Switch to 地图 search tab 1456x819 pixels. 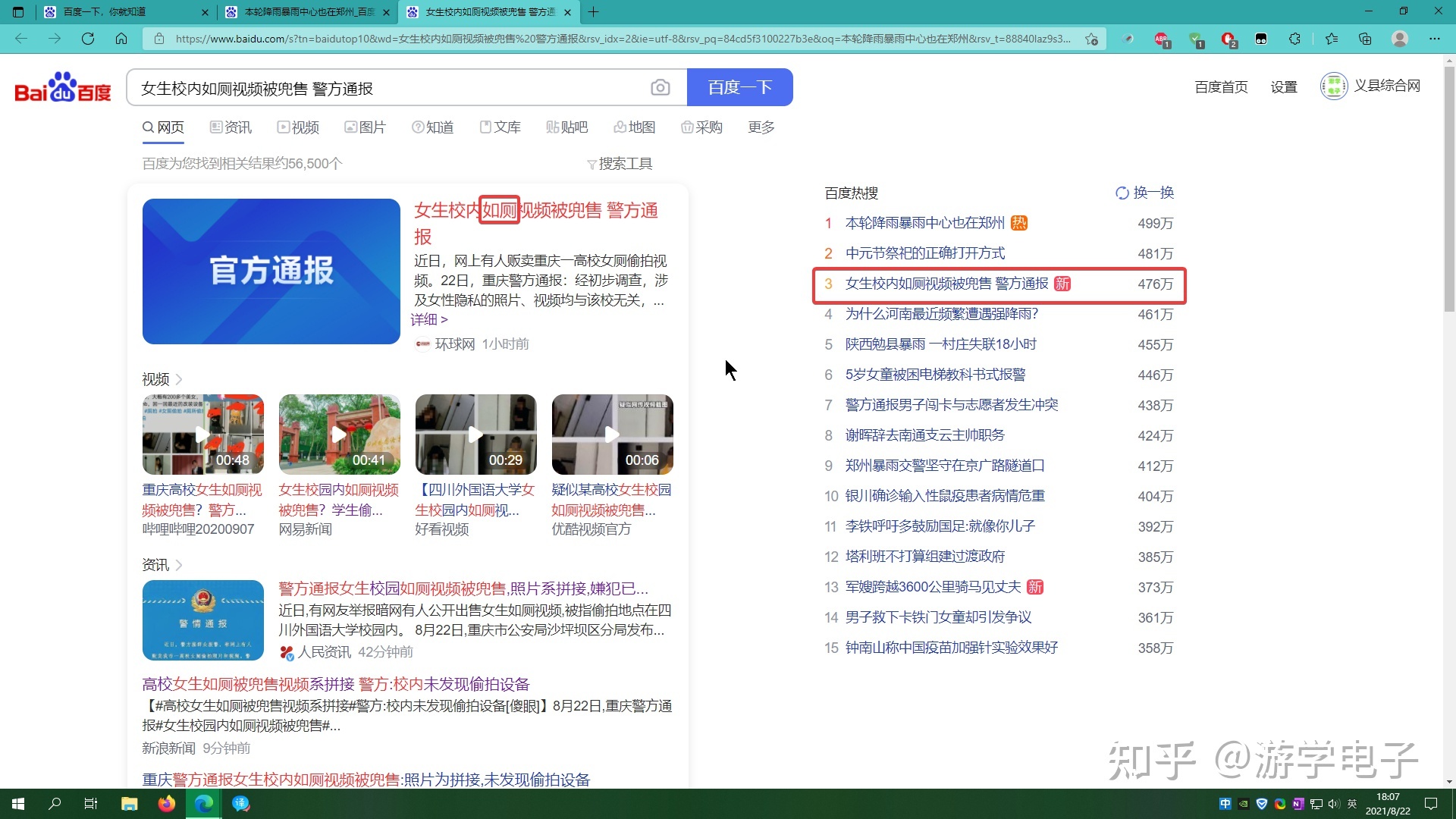pyautogui.click(x=634, y=127)
